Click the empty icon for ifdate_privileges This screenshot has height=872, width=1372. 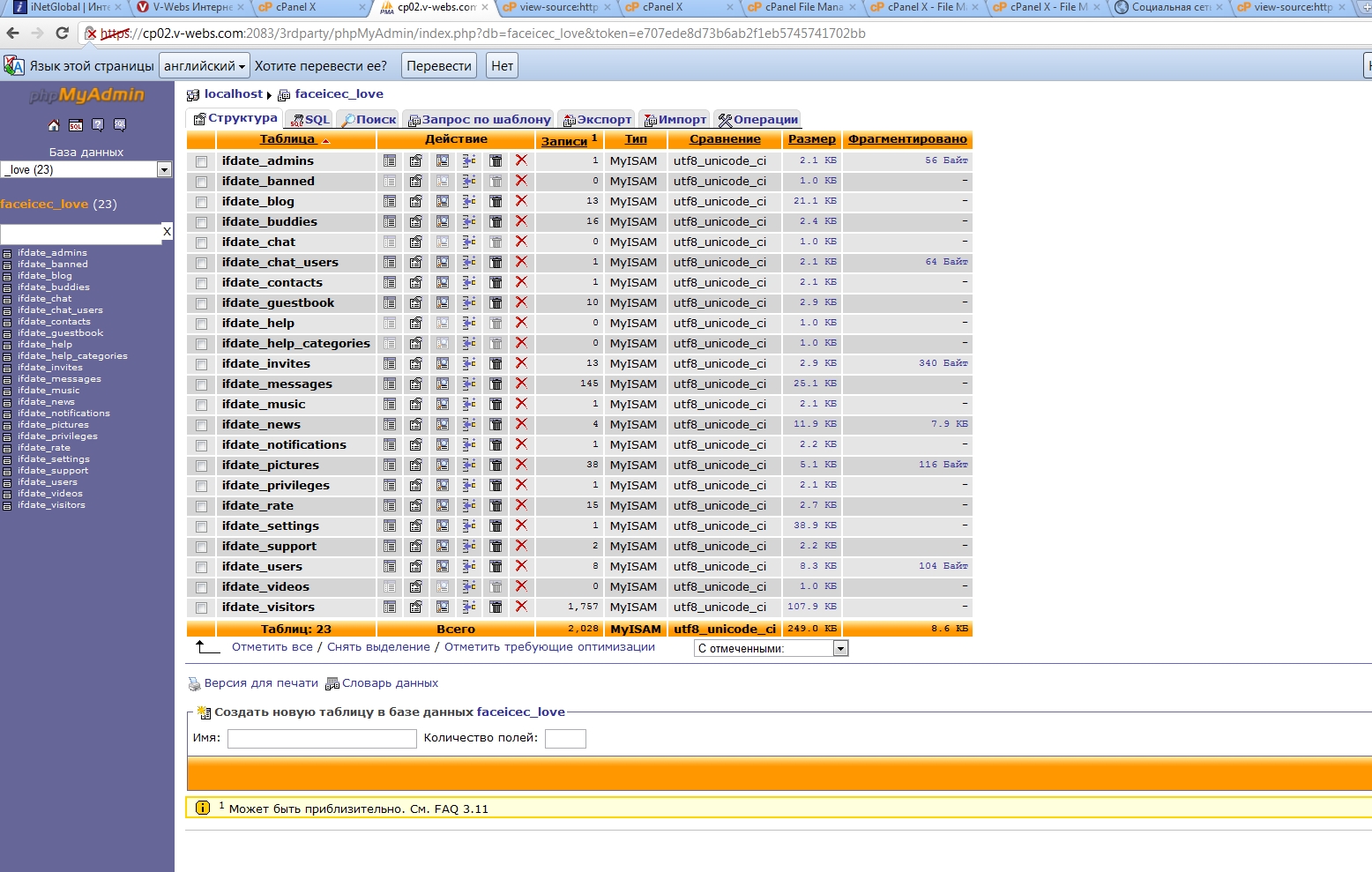(496, 485)
